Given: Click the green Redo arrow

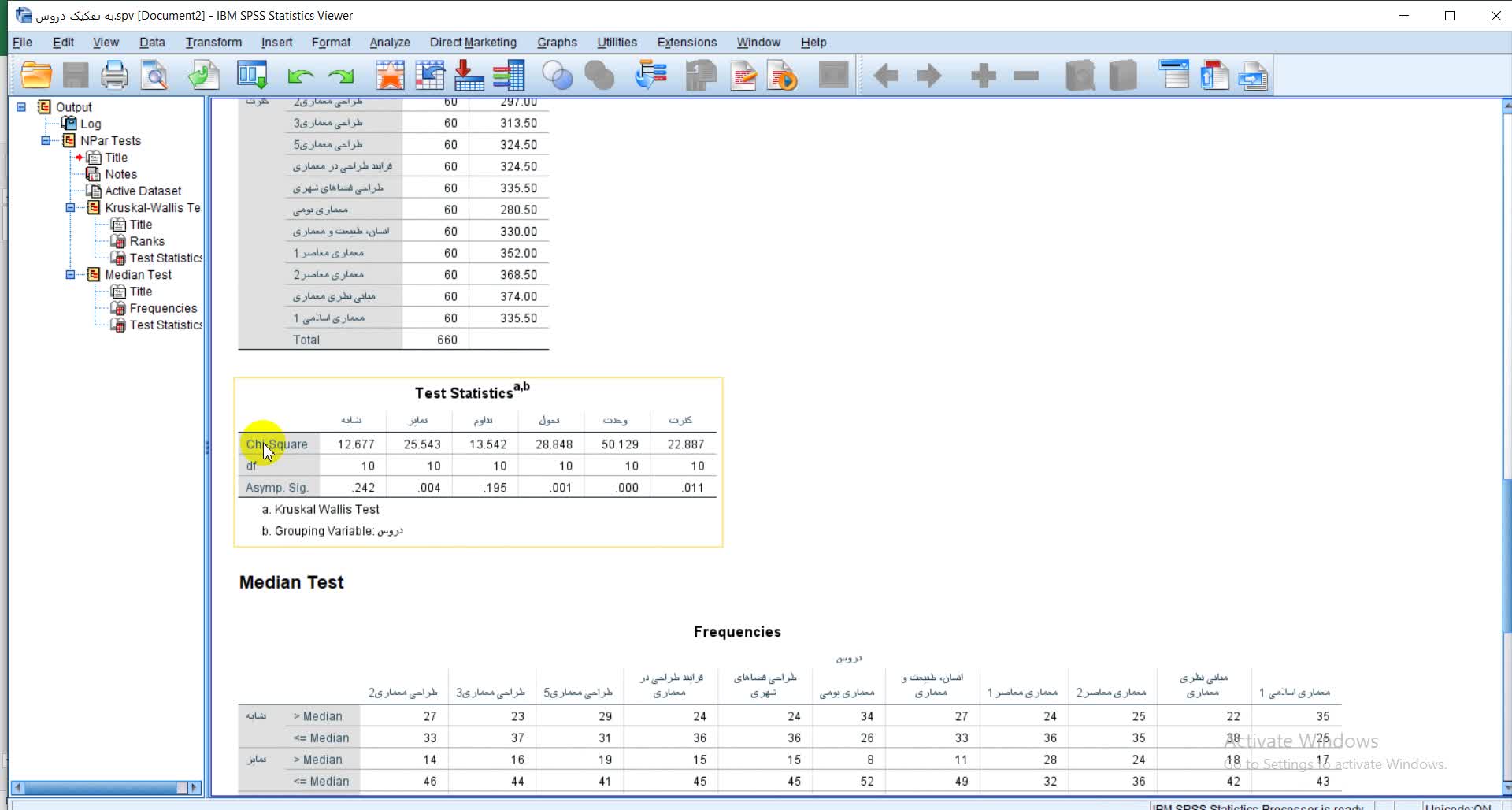Looking at the screenshot, I should pos(341,76).
